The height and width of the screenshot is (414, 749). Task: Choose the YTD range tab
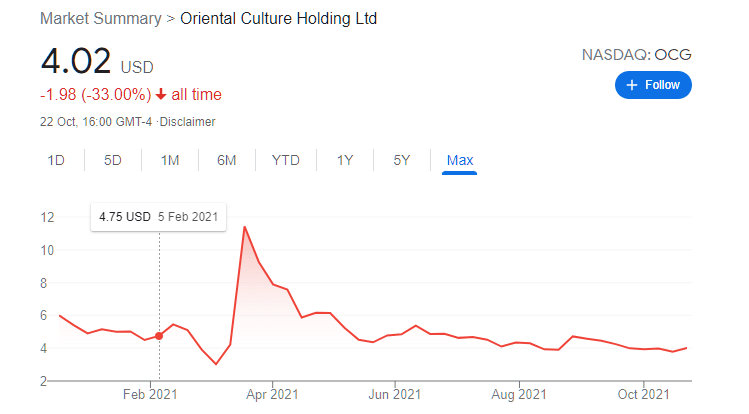[286, 160]
